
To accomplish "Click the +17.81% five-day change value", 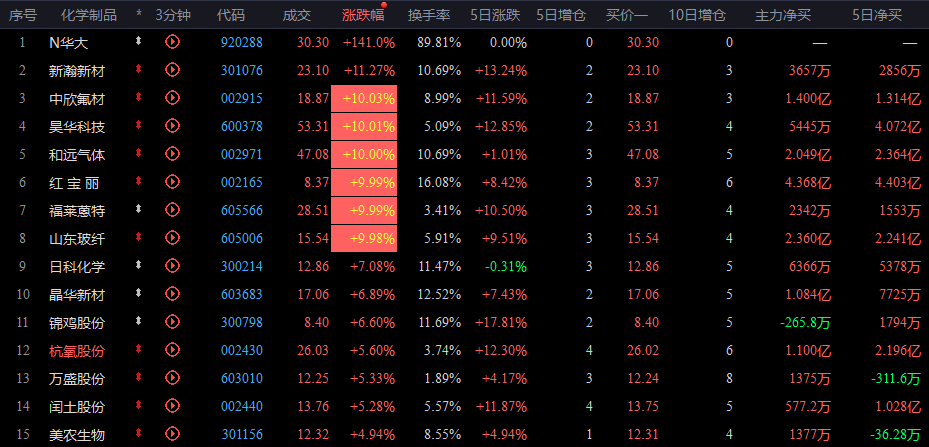I will pos(501,323).
